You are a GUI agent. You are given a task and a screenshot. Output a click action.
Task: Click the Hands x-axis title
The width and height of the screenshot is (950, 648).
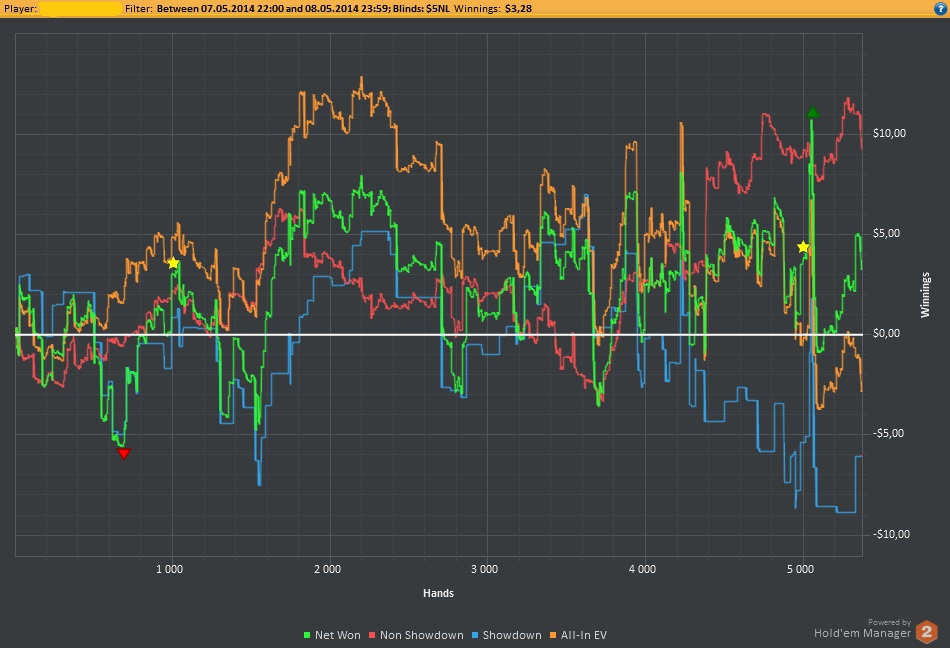pyautogui.click(x=438, y=593)
